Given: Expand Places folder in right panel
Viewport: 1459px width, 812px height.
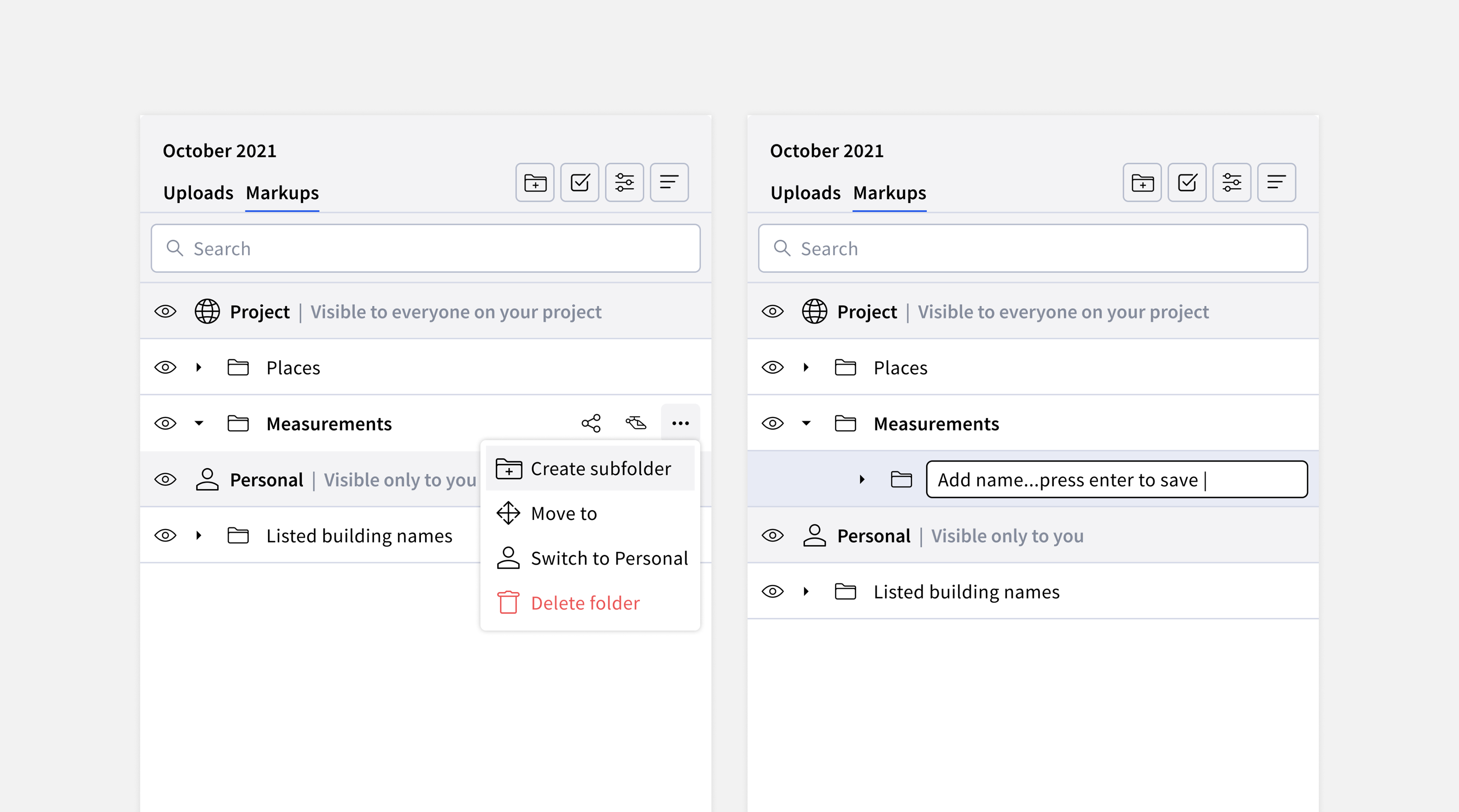Looking at the screenshot, I should pos(806,367).
